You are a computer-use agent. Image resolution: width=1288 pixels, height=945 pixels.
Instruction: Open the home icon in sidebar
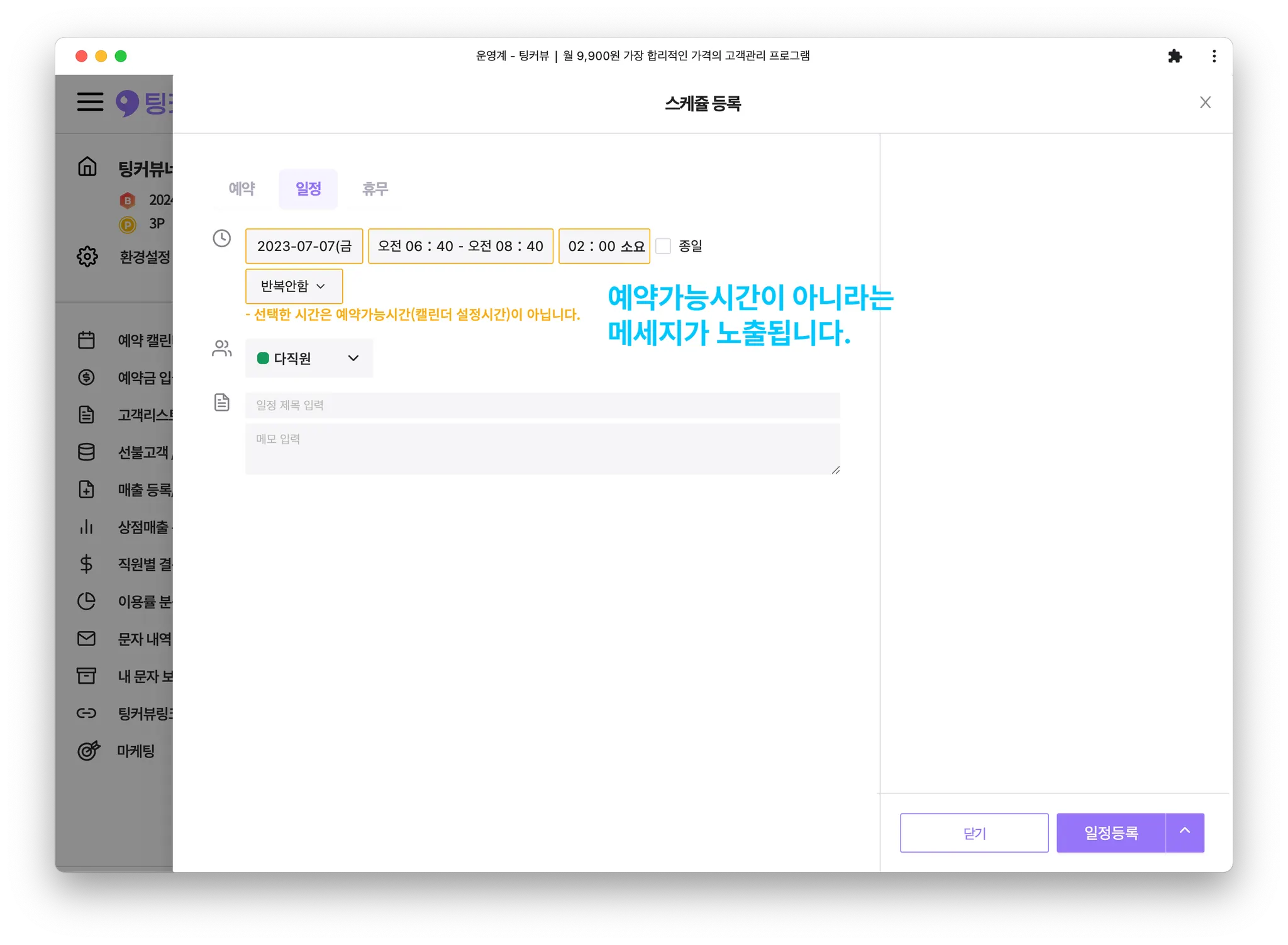87,167
